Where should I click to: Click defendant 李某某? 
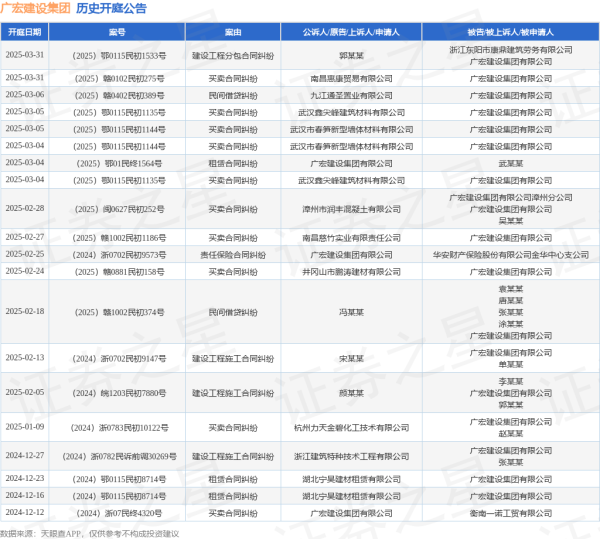pyautogui.click(x=510, y=382)
